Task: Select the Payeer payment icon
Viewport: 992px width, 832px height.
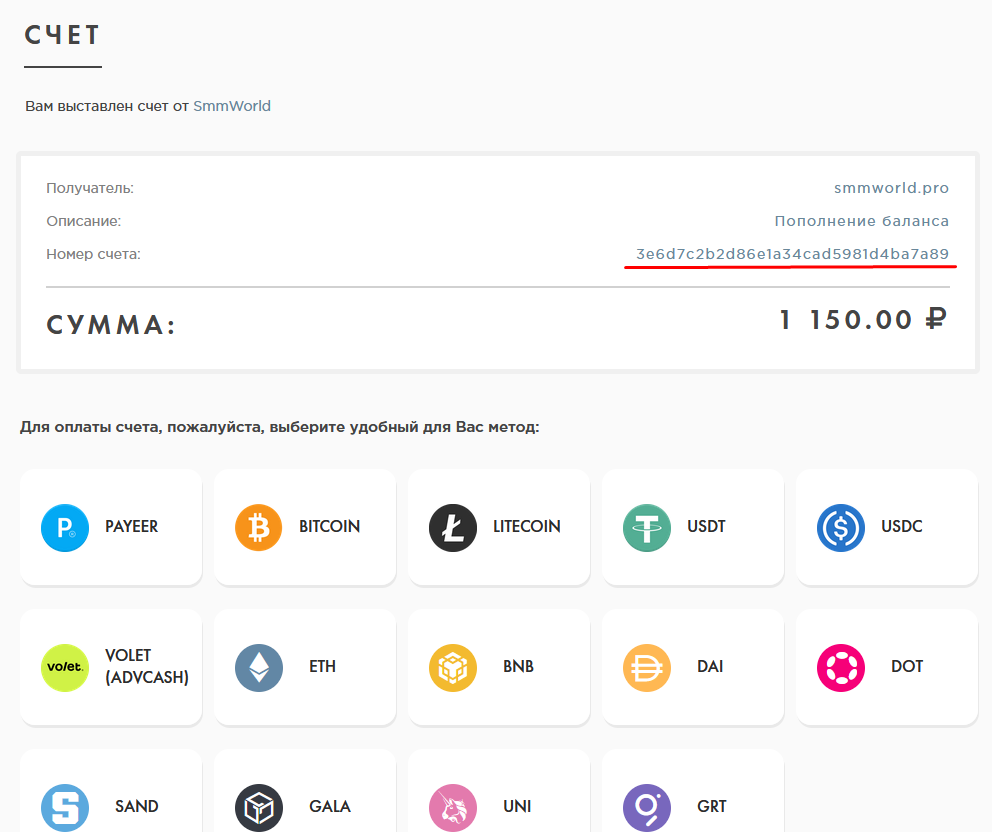Action: 65,527
